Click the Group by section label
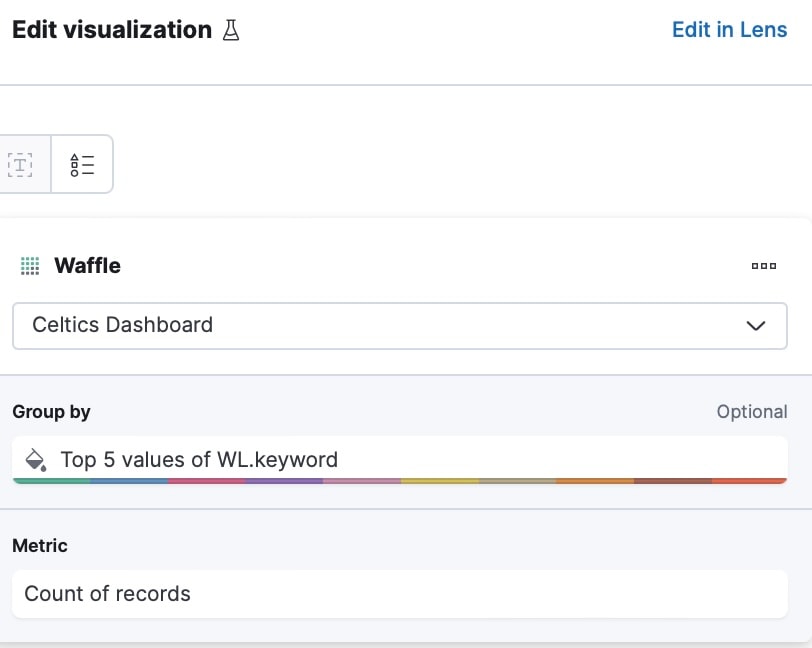Viewport: 812px width, 648px height. pyautogui.click(x=51, y=412)
